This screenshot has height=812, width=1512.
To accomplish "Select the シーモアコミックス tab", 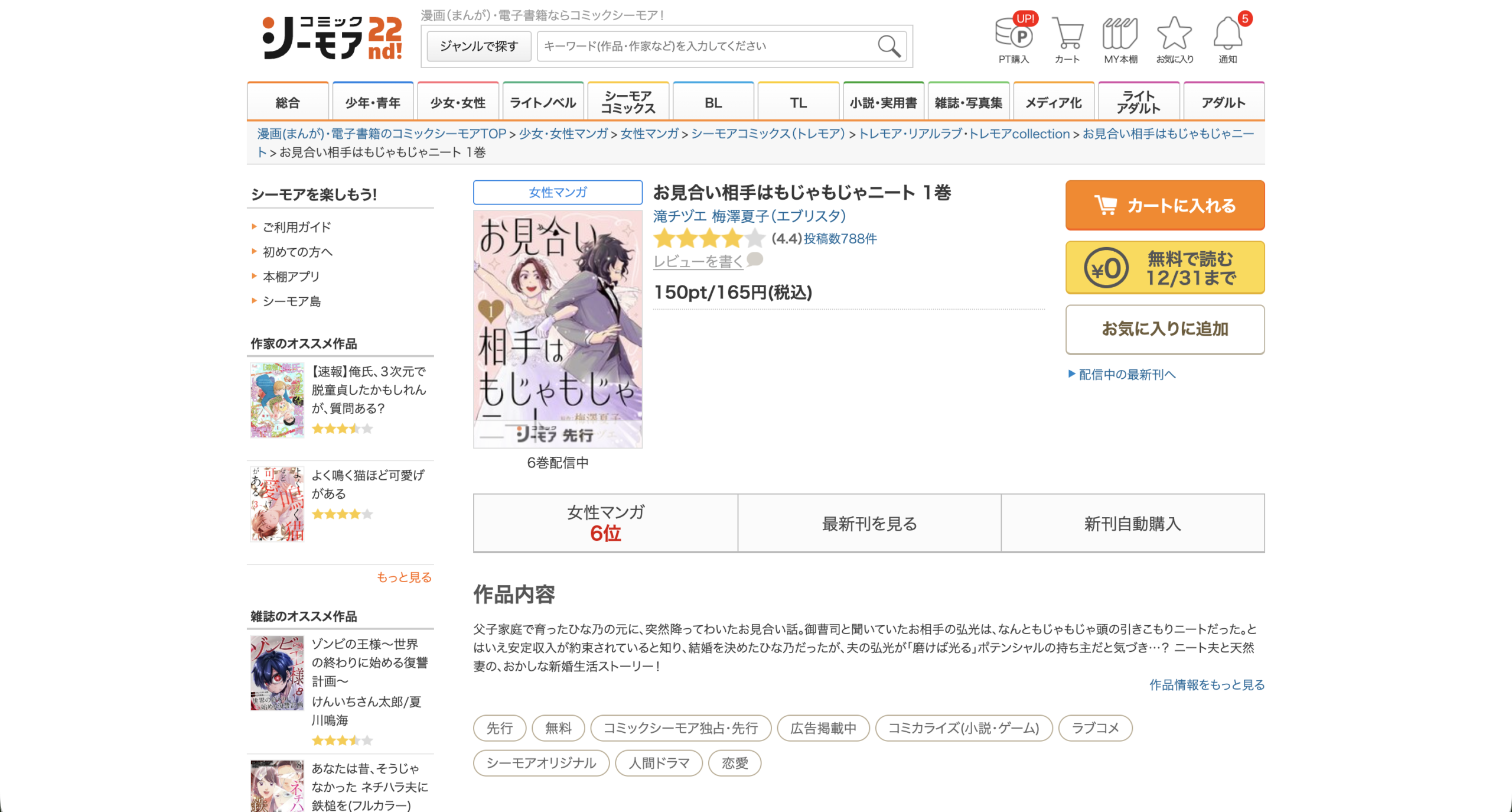I will [x=628, y=102].
